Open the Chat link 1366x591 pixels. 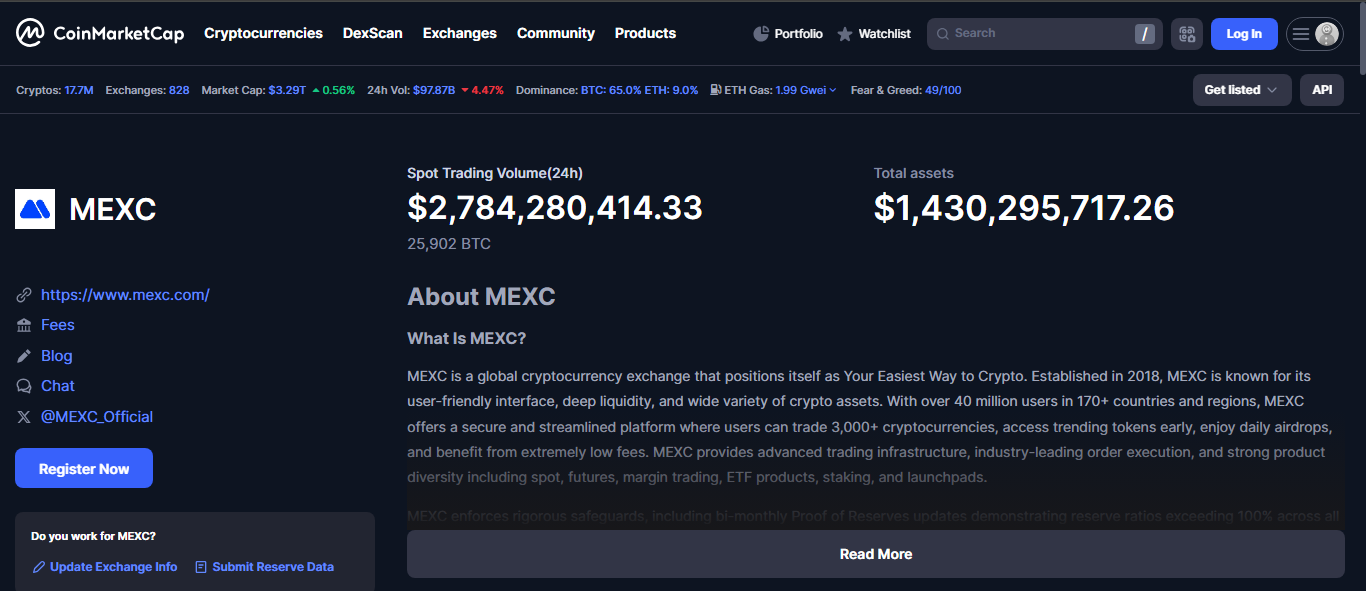tap(58, 386)
